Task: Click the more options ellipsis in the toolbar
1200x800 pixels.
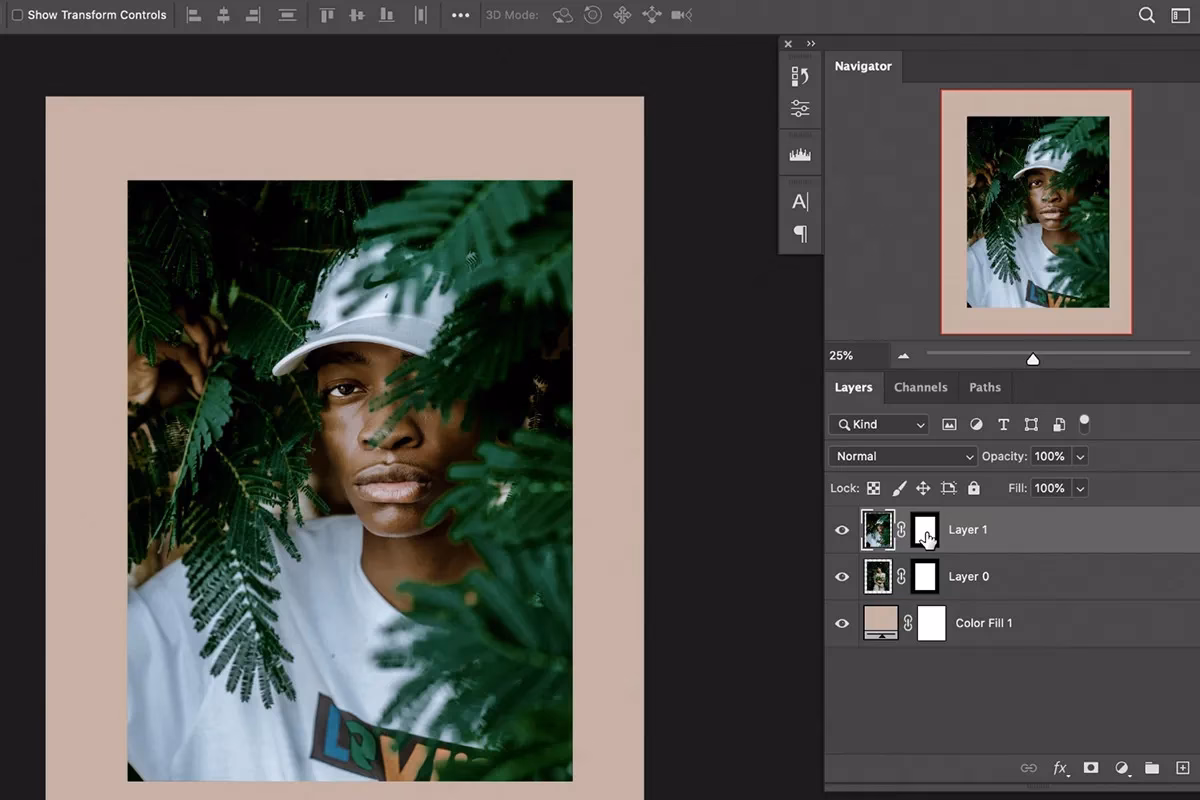Action: click(460, 15)
